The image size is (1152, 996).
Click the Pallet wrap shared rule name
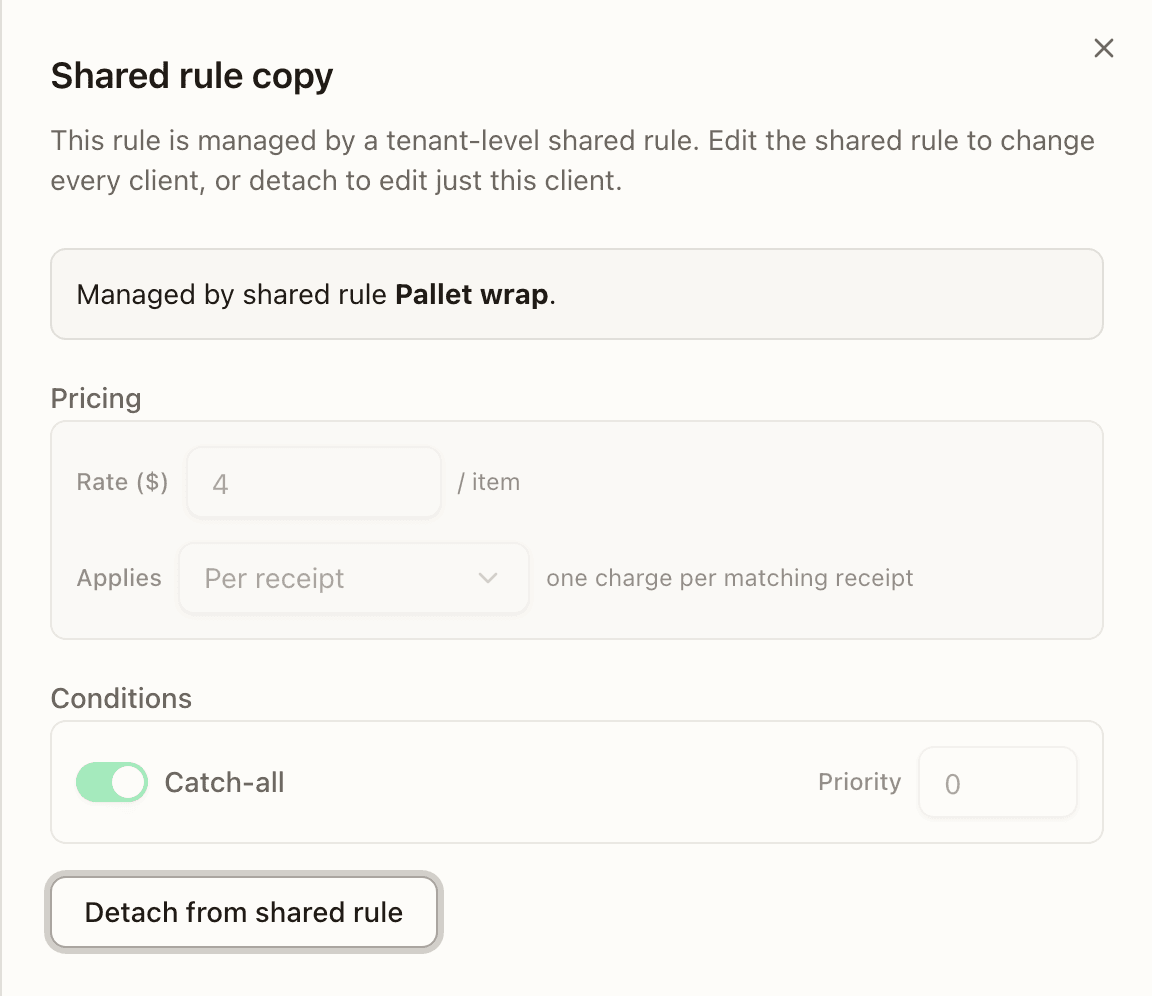pos(472,295)
